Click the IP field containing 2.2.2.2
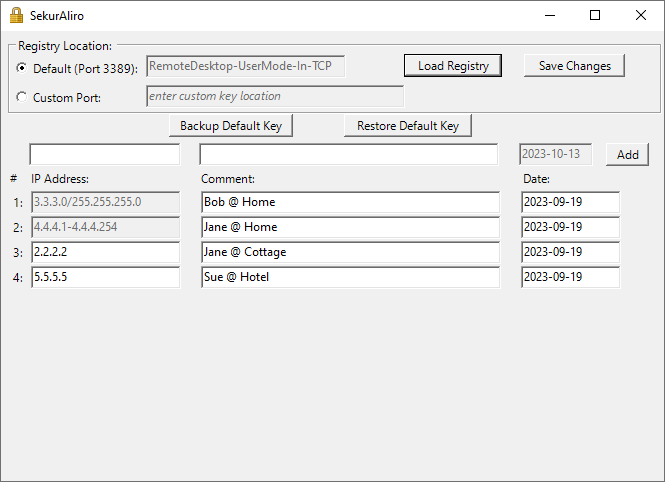The width and height of the screenshot is (665, 482). point(105,252)
